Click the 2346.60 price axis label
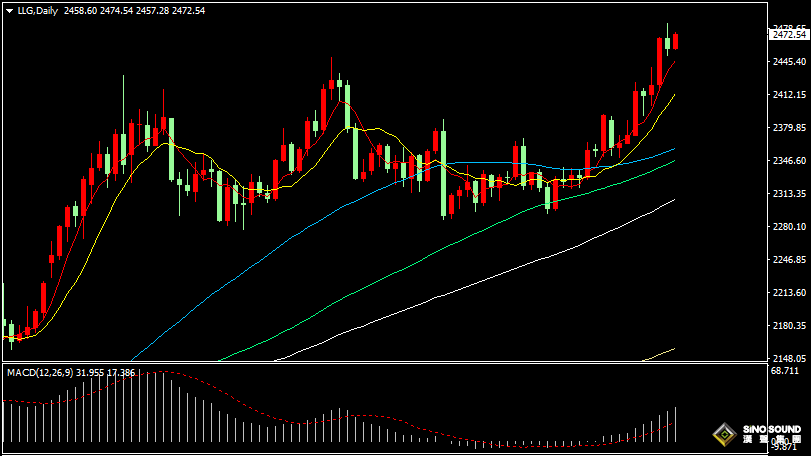This screenshot has height=456, width=811. tap(788, 161)
